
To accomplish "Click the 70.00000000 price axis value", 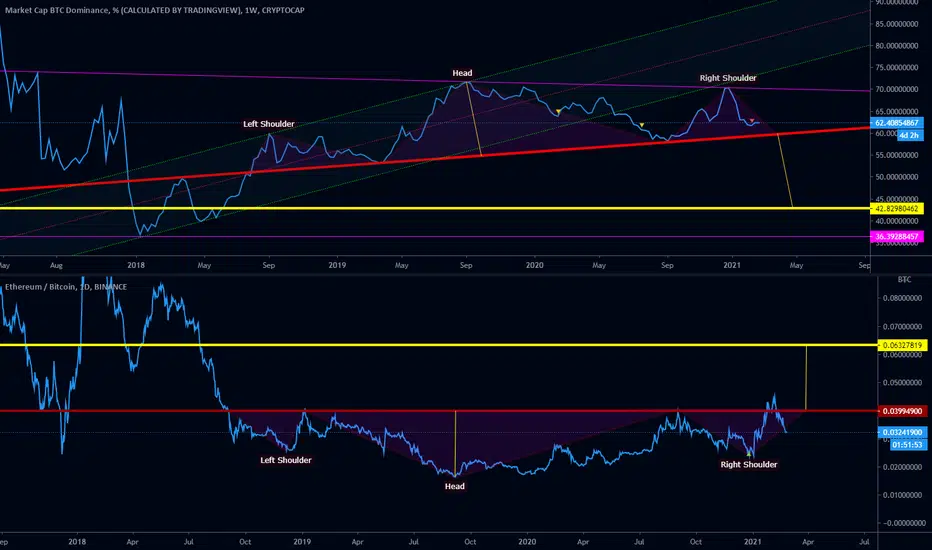I will 897,90.
